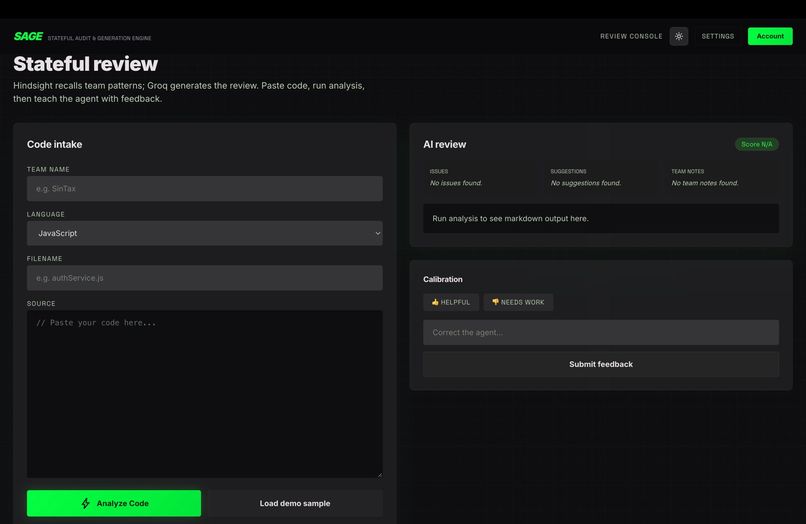
Task: Click 'Run analysis to see markdown output here.'
Action: [x=510, y=219]
